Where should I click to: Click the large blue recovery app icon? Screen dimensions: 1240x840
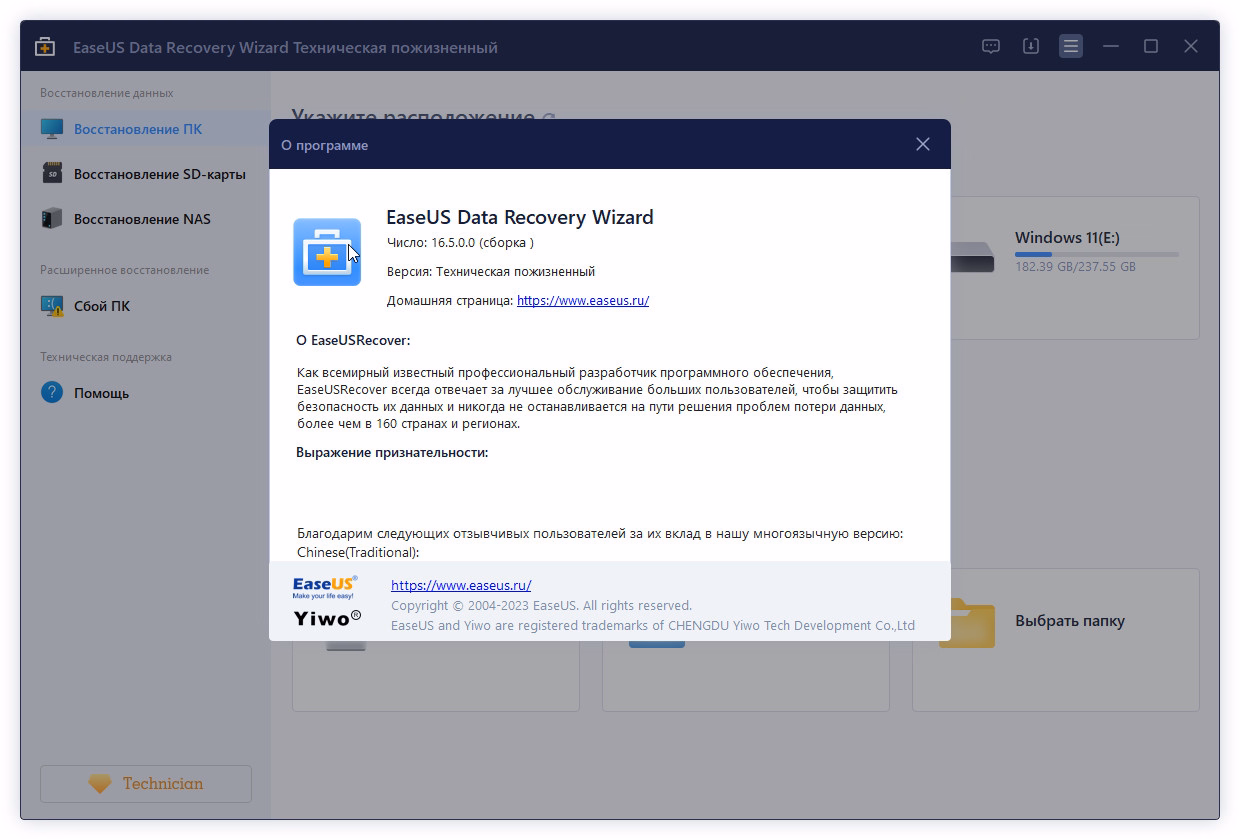(x=327, y=252)
